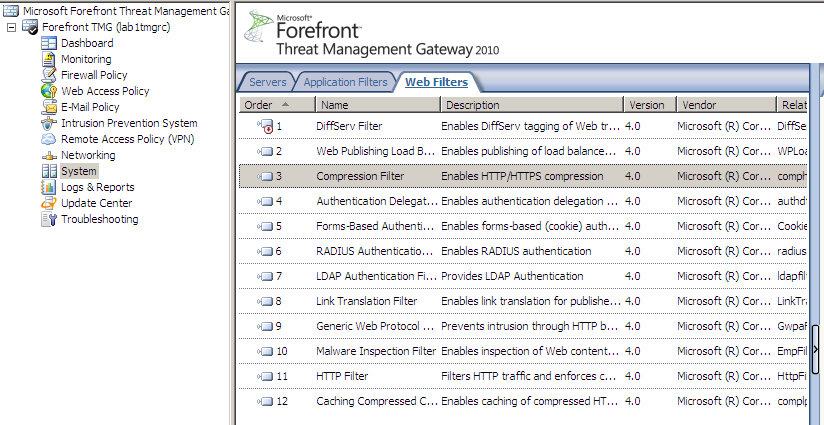Select Caching Compressed C... filter name
This screenshot has width=824, height=425.
[x=377, y=401]
